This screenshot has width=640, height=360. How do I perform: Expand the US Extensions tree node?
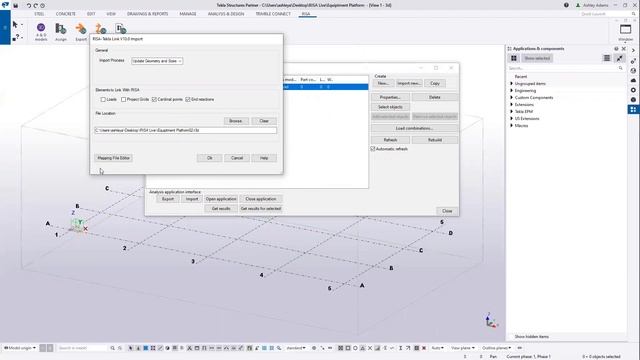pos(511,118)
